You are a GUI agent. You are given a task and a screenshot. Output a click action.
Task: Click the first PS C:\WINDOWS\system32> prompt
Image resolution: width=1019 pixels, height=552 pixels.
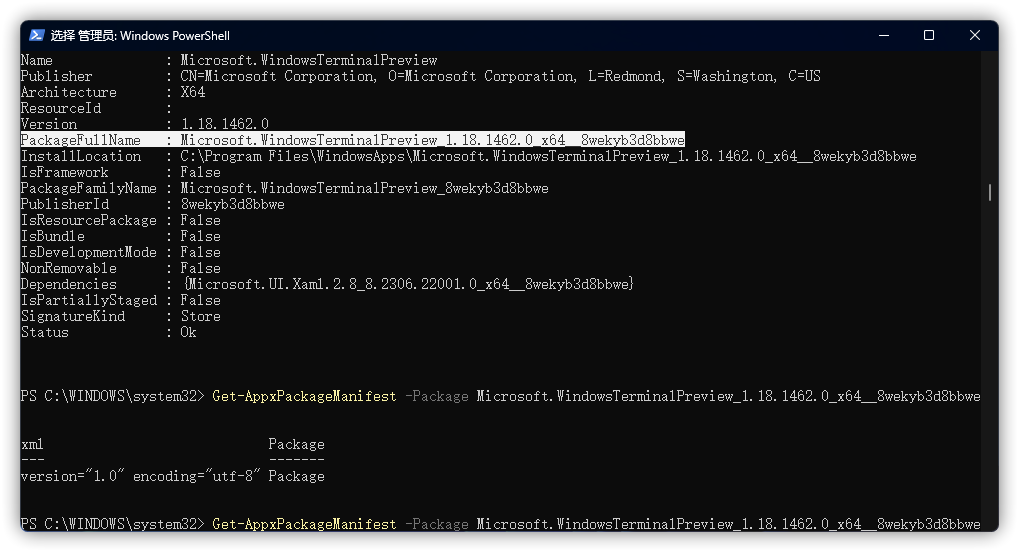[x=112, y=396]
